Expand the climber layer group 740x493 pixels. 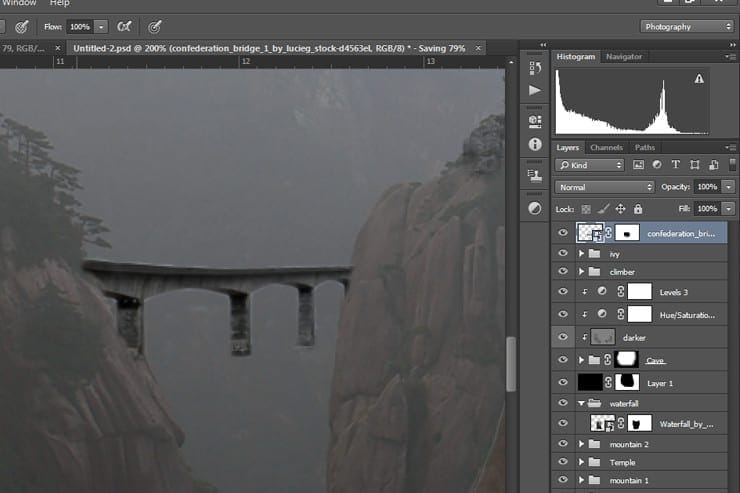582,272
